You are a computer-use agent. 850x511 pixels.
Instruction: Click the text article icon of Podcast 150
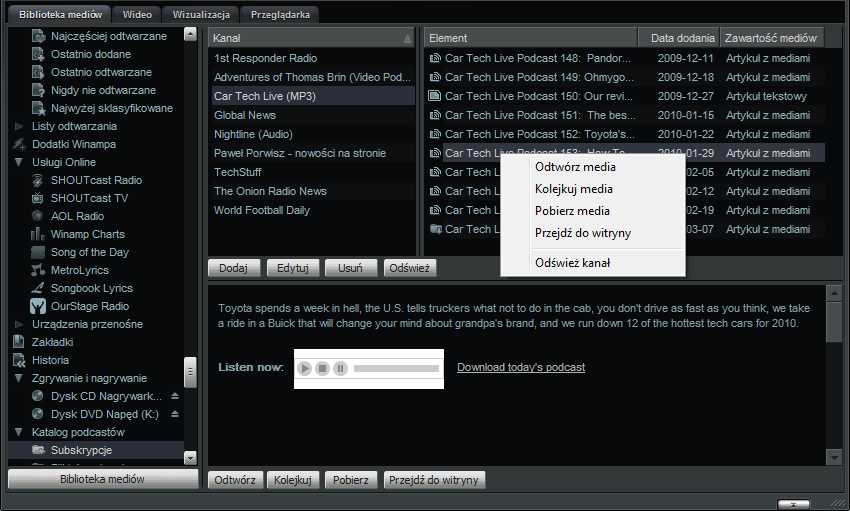click(435, 96)
